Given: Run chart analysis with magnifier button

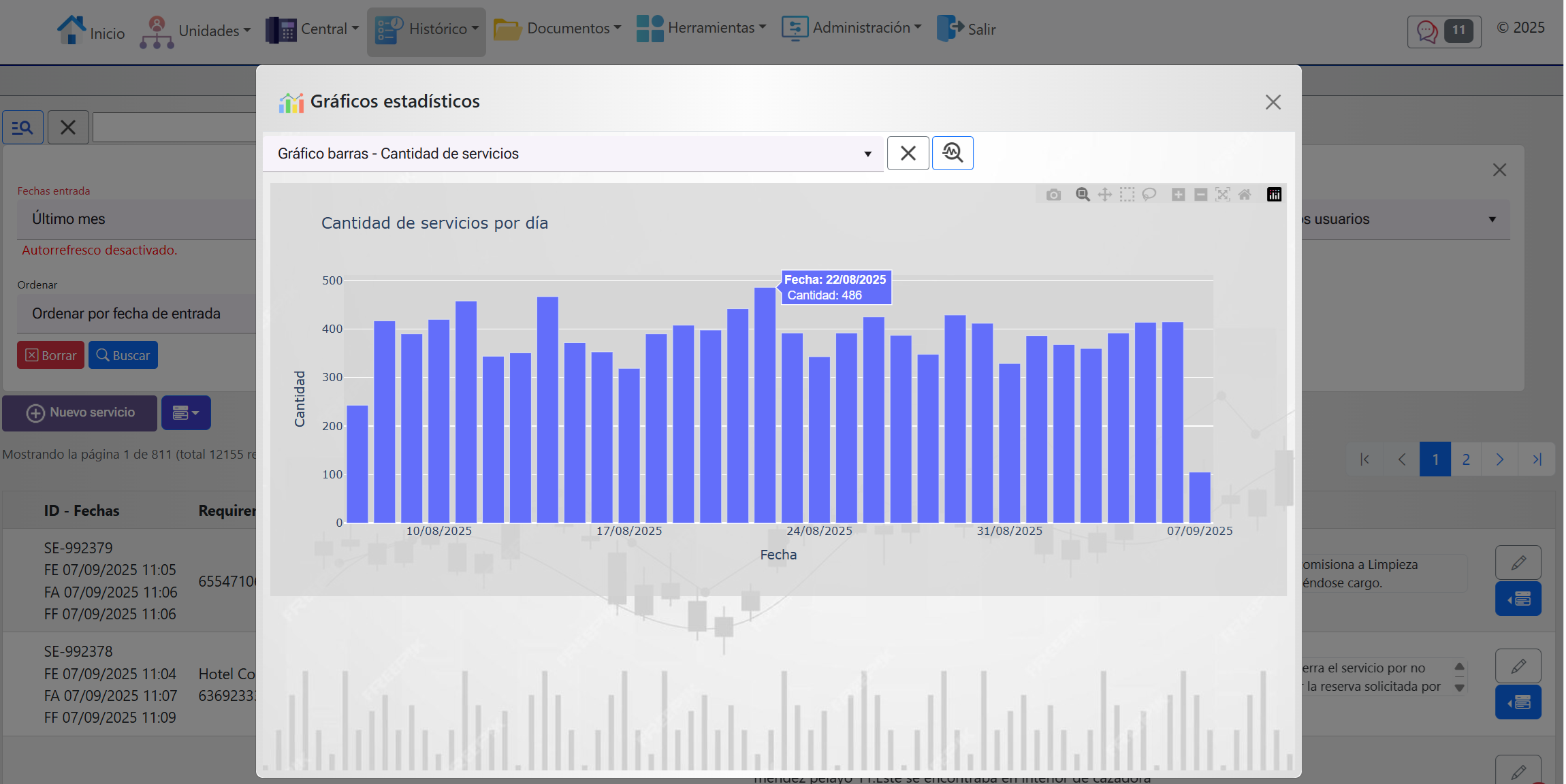Looking at the screenshot, I should click(952, 153).
